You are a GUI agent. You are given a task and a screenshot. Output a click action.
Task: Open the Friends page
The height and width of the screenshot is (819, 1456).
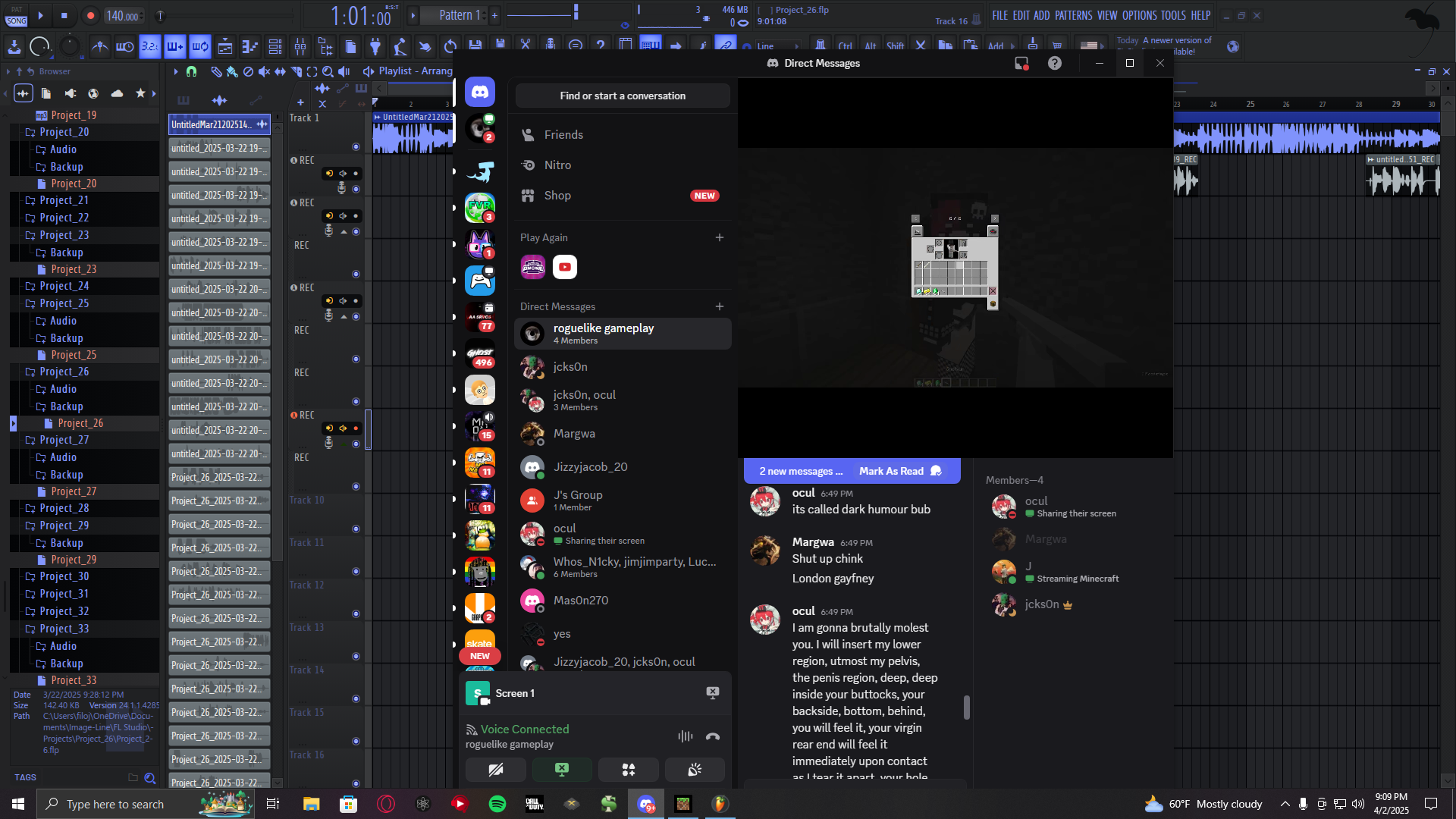pos(563,135)
